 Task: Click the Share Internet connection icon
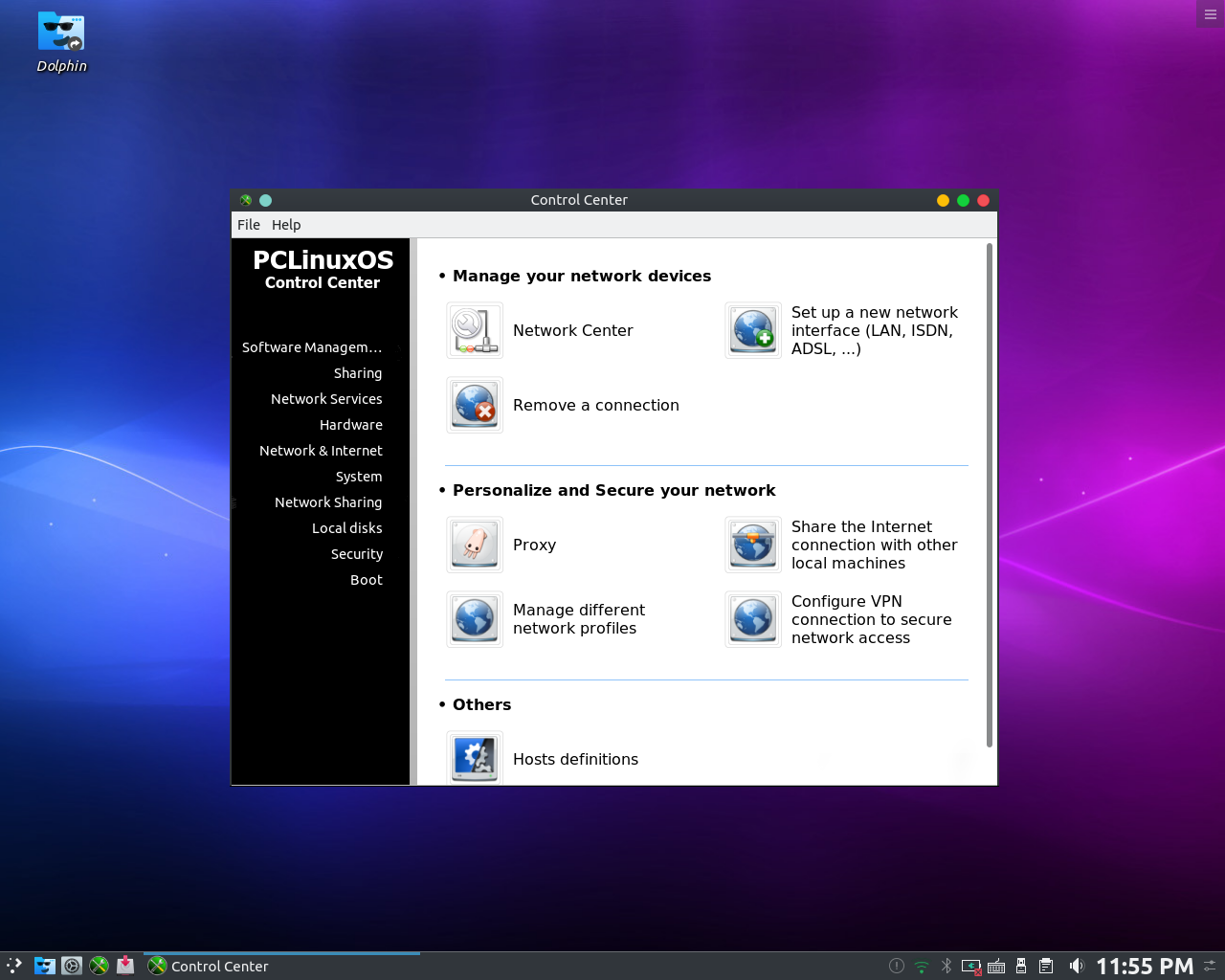click(753, 545)
